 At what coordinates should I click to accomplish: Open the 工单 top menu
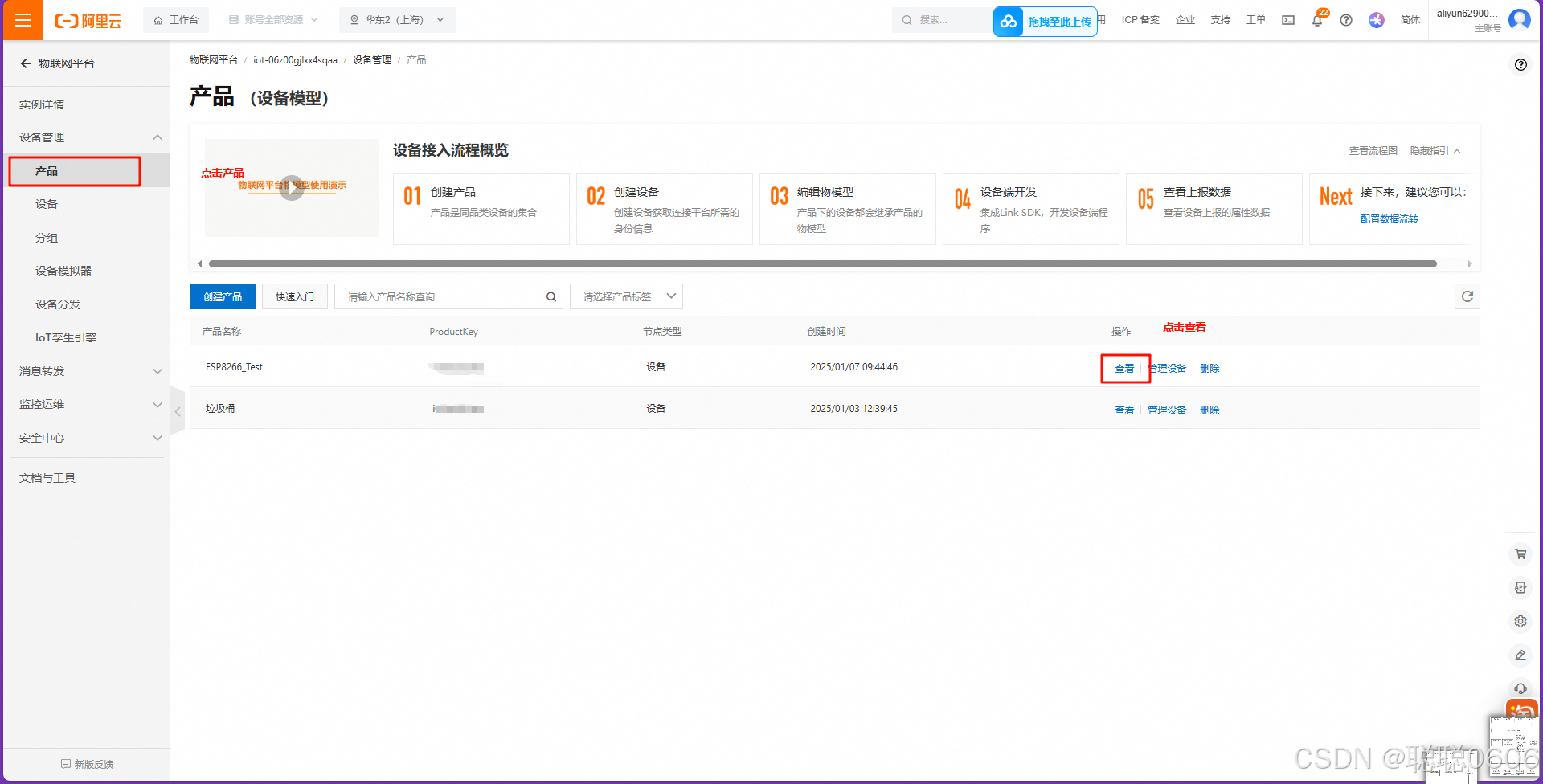pos(1256,20)
